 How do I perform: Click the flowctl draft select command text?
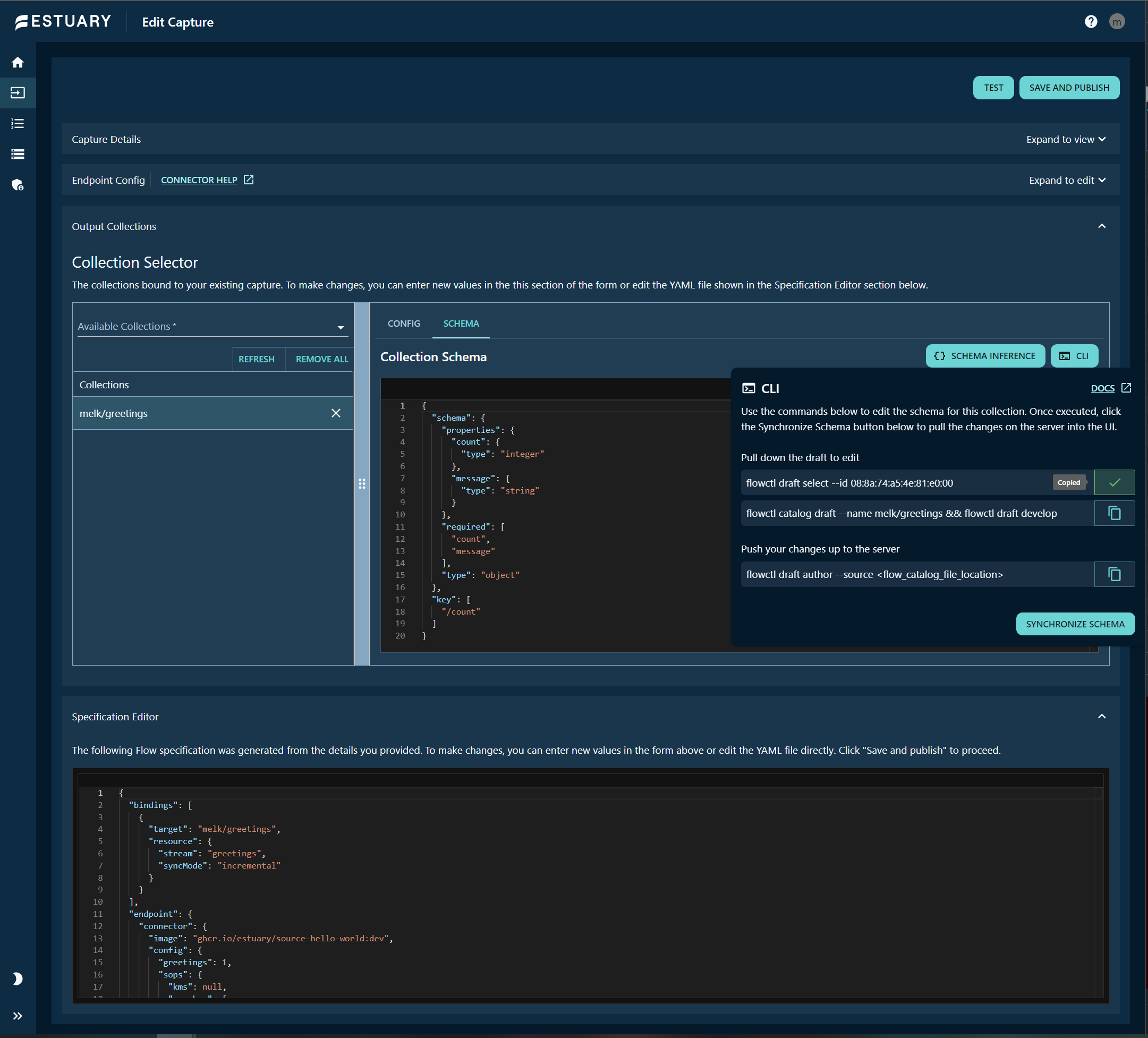coord(849,483)
